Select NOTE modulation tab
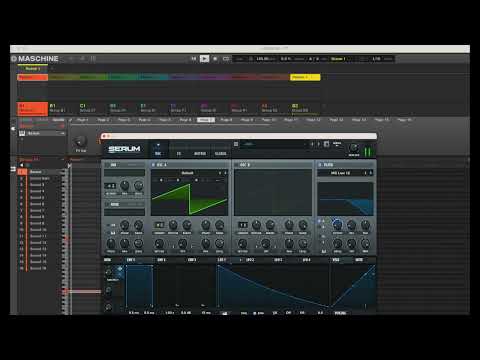 pos(359,260)
